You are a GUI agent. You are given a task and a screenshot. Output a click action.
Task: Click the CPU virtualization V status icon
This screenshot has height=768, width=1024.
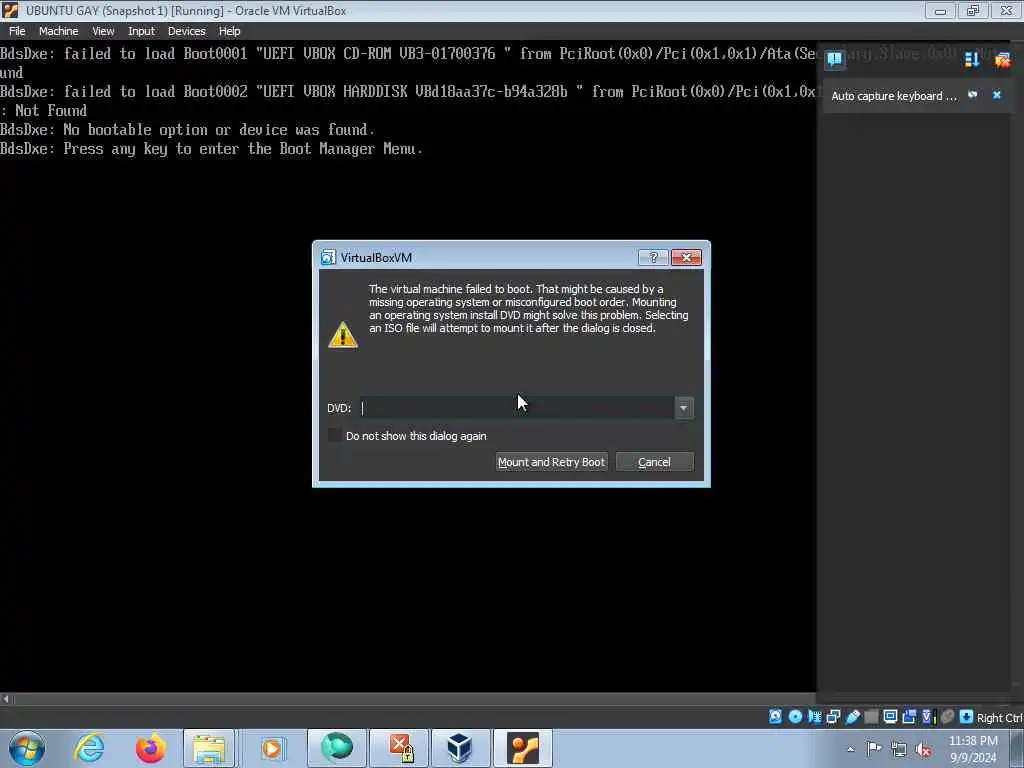coord(928,716)
